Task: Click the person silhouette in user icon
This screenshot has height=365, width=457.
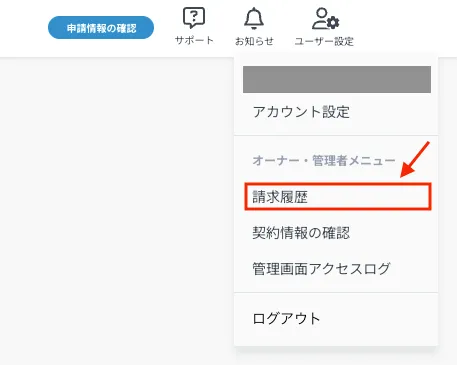Action: pos(320,19)
